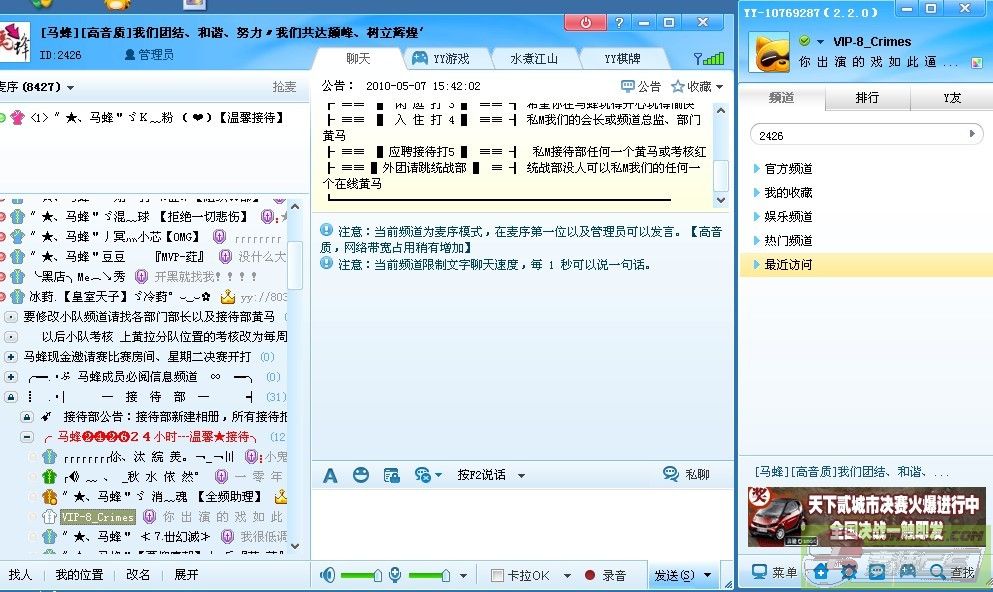Click the channel ID search field
Screen dimensions: 993x592
point(856,135)
